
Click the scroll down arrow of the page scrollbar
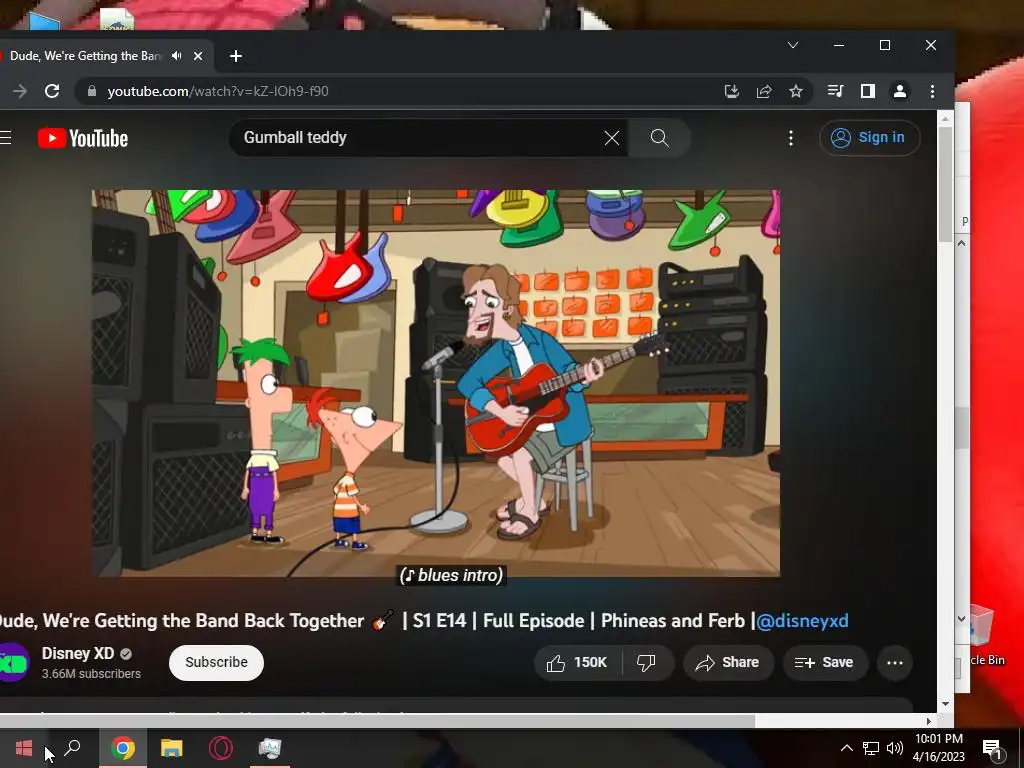(945, 703)
